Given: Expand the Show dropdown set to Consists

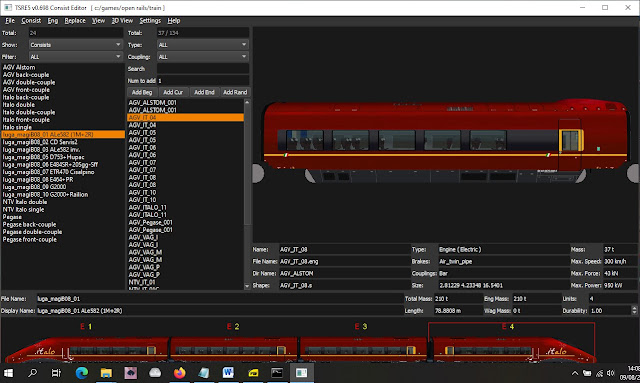Looking at the screenshot, I should click(x=76, y=45).
